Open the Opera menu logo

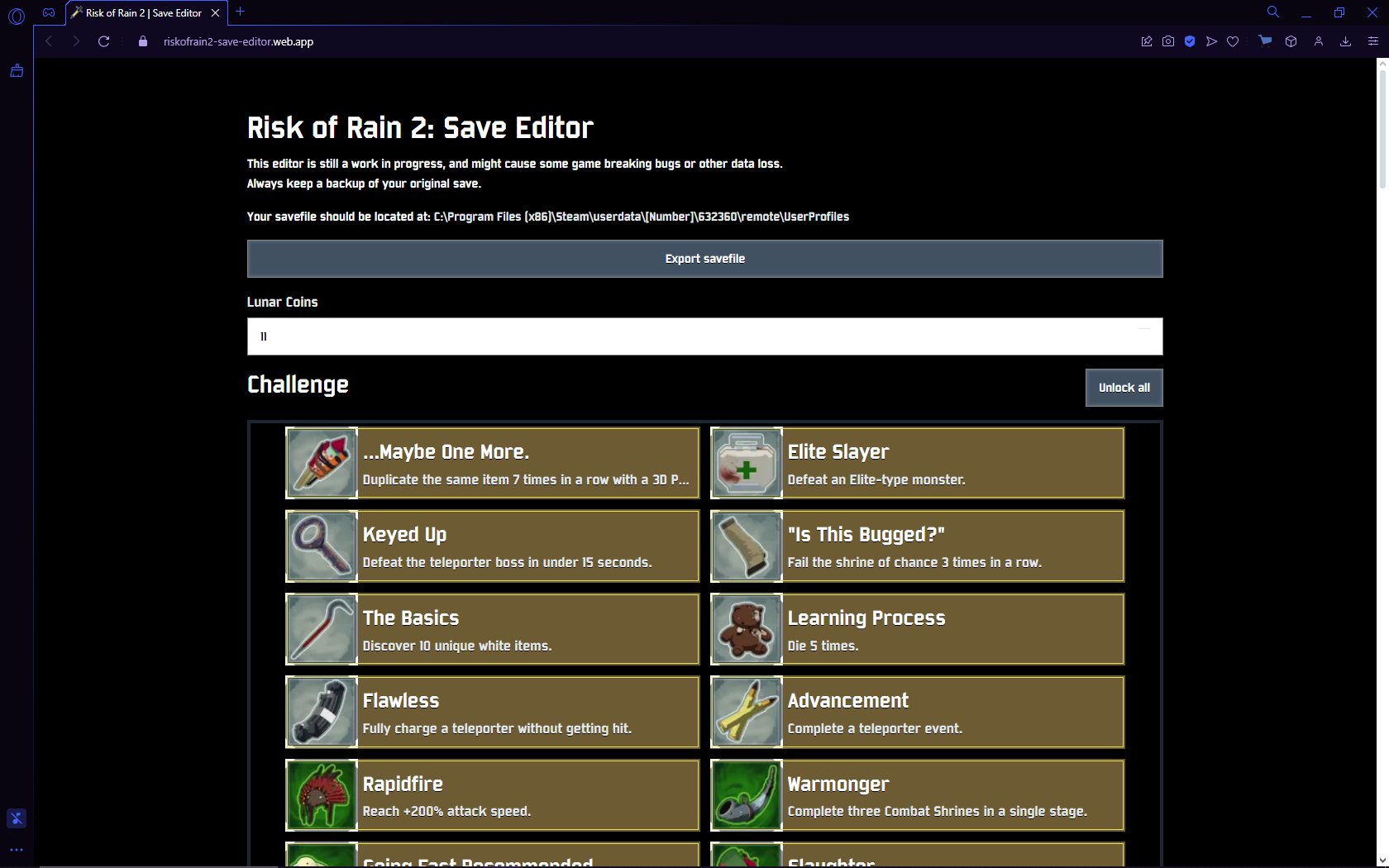coord(17,16)
